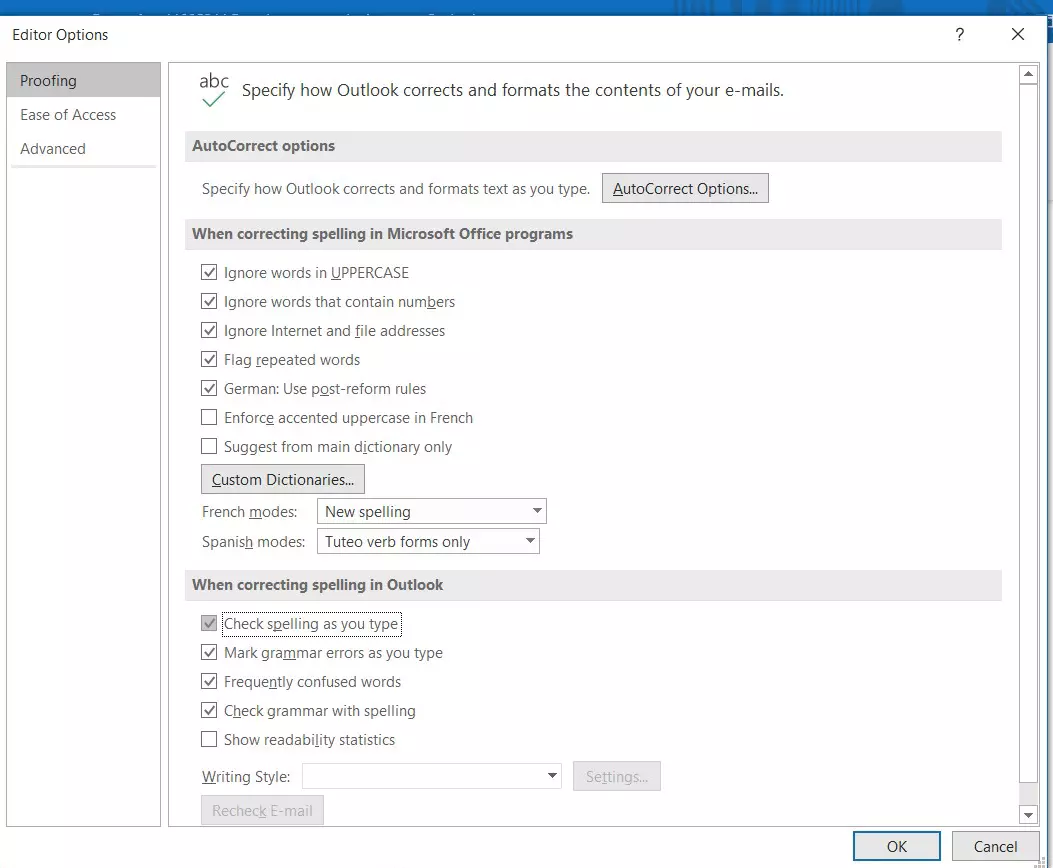Expand the Writing Style dropdown

550,775
